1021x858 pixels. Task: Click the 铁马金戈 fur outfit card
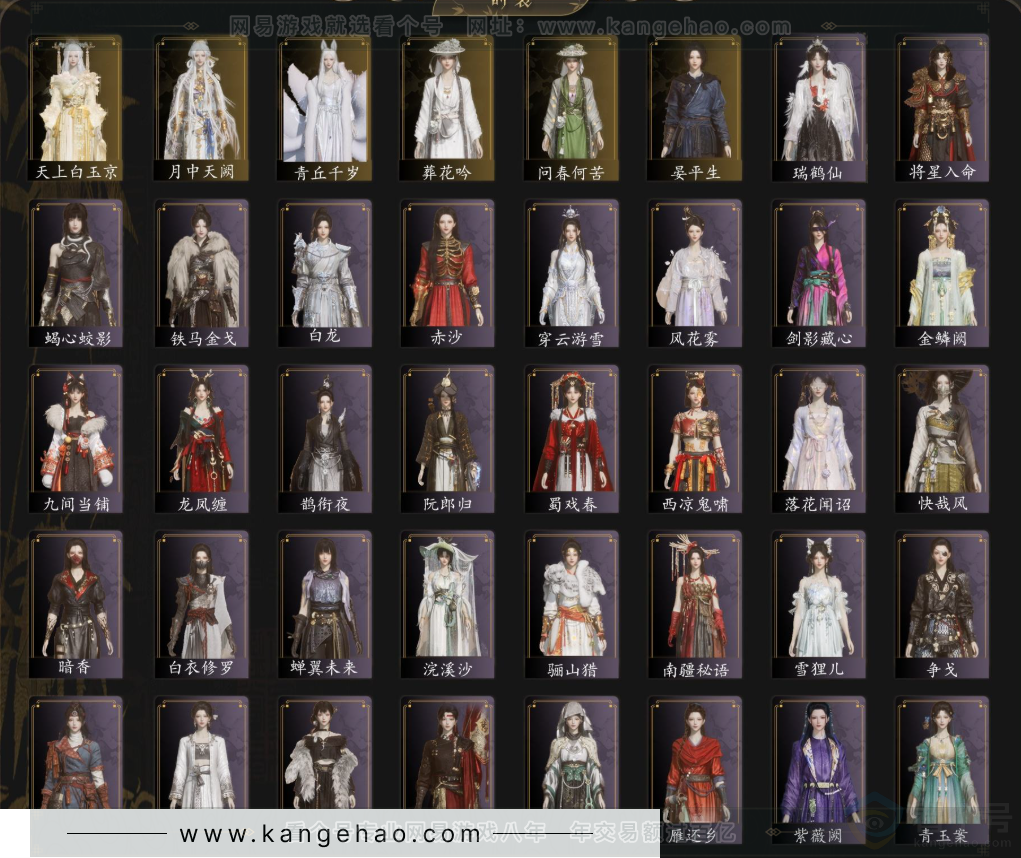coord(201,273)
